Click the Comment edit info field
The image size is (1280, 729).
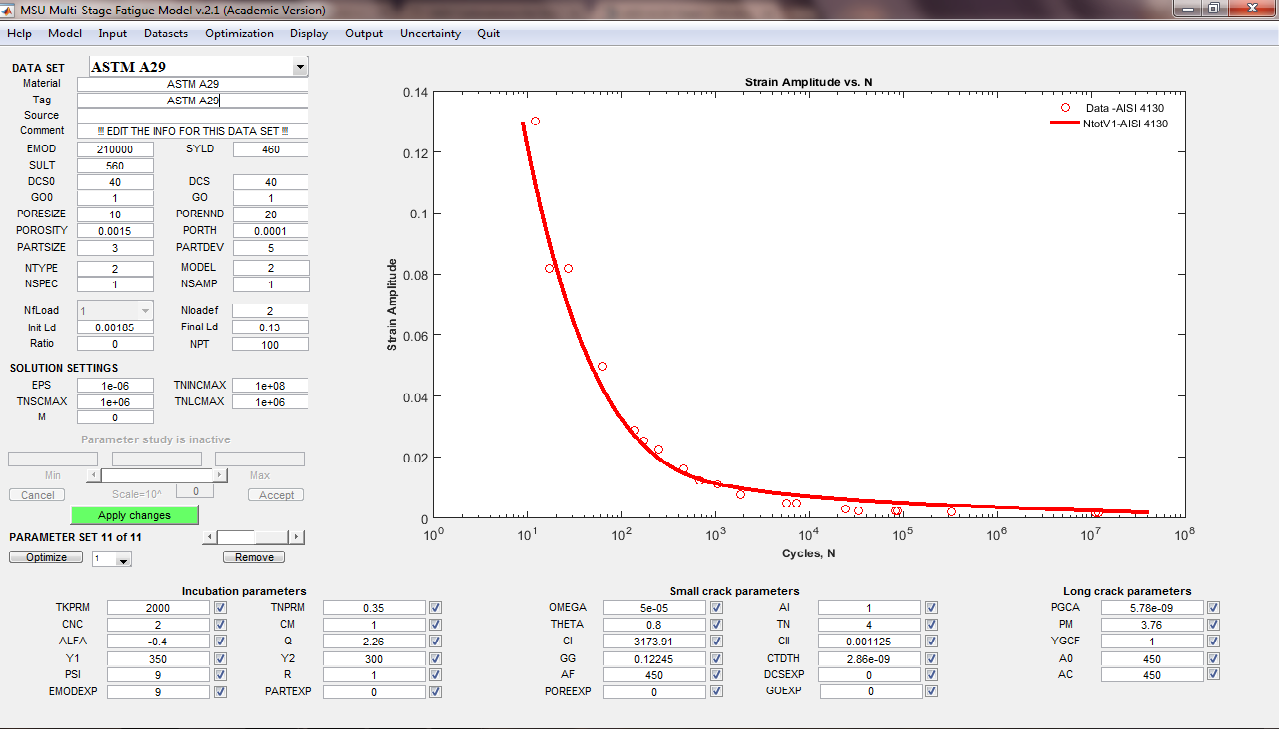(x=194, y=130)
